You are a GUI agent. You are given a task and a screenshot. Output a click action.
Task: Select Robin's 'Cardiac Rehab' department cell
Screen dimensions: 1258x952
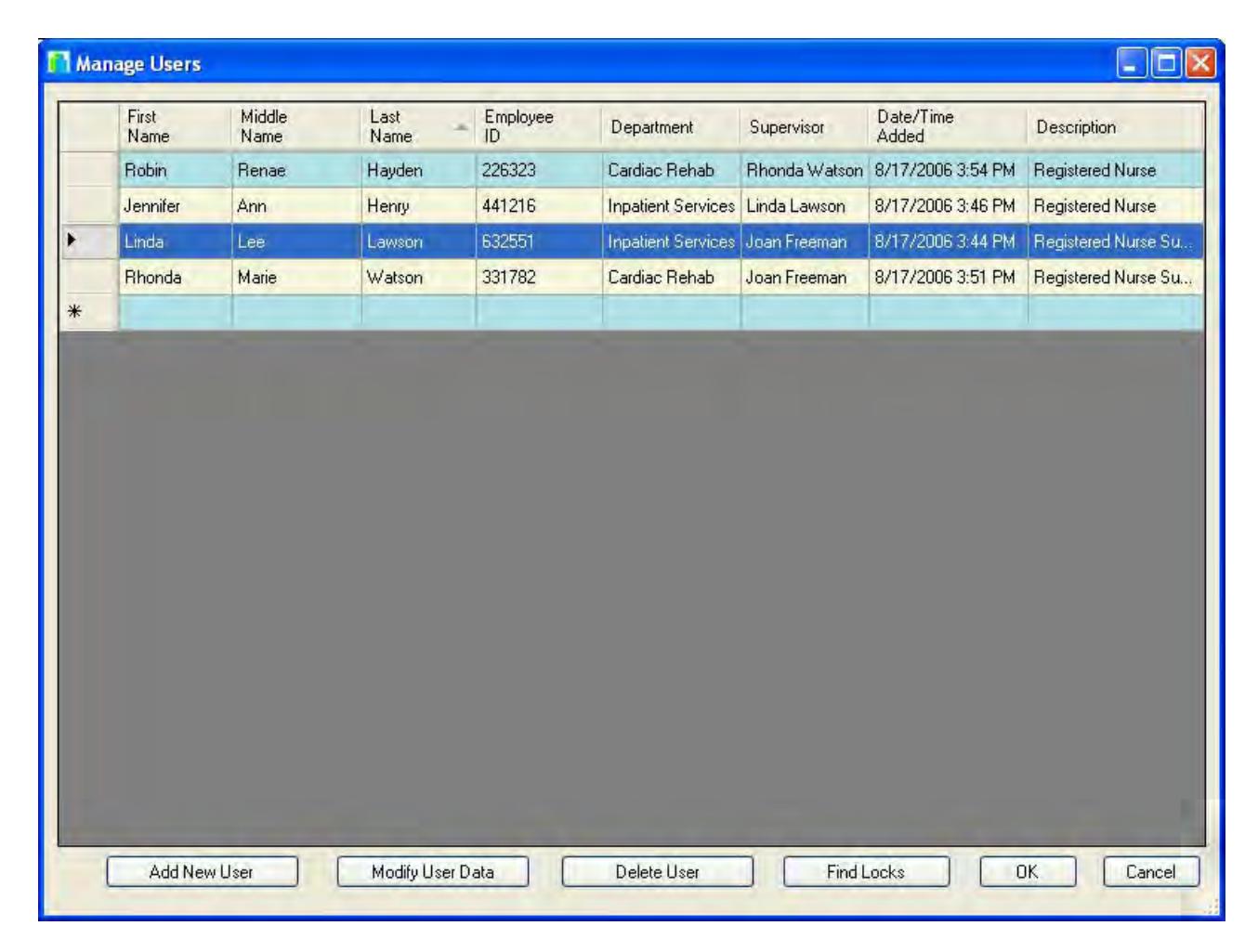pyautogui.click(x=672, y=171)
